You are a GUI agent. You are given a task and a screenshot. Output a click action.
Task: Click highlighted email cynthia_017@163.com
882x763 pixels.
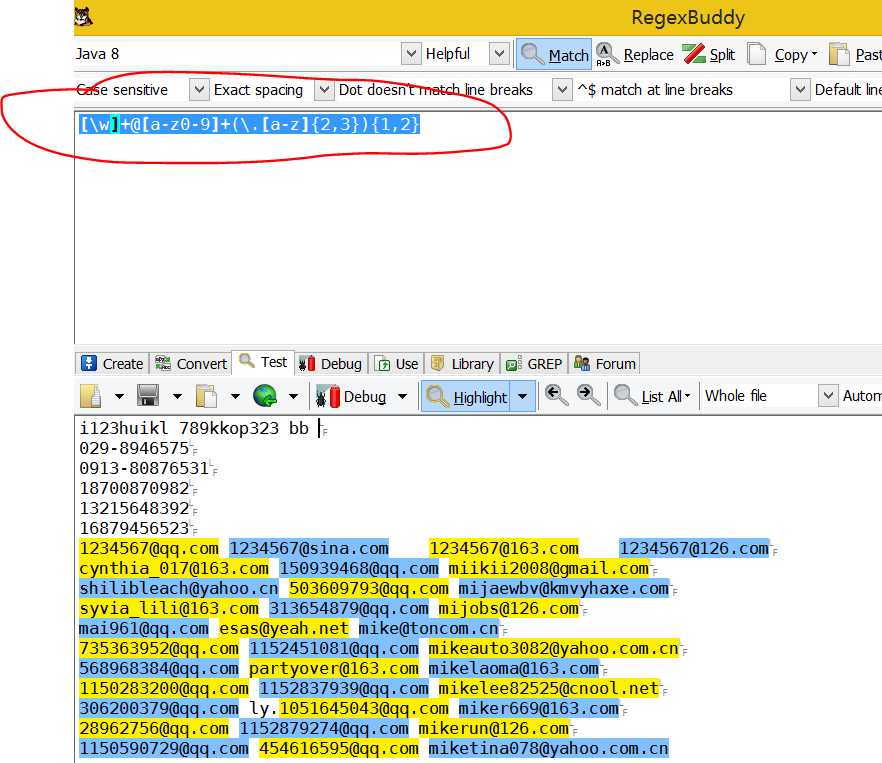point(174,568)
